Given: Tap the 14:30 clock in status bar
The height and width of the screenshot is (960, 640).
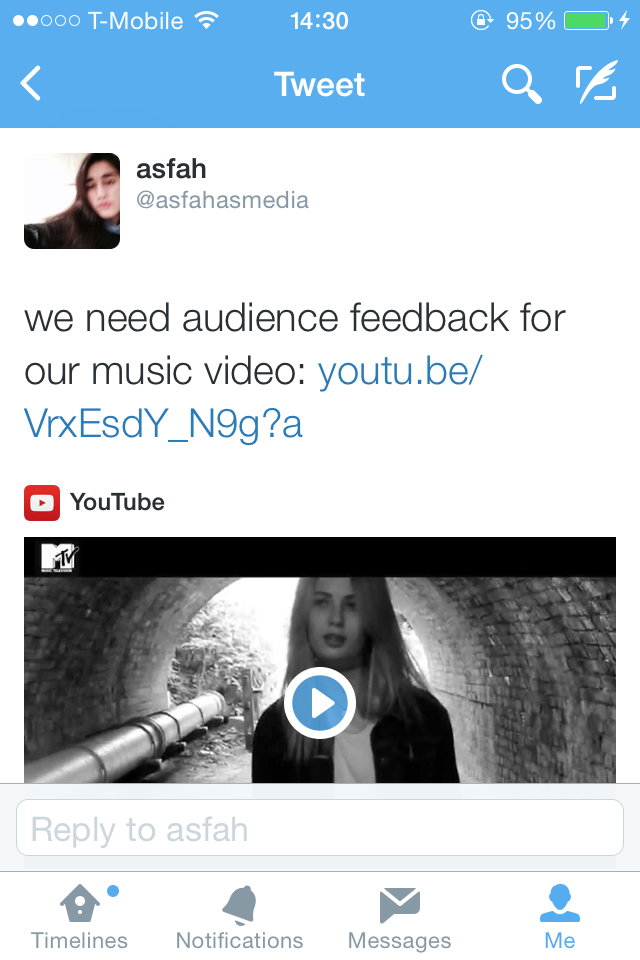Looking at the screenshot, I should click(x=319, y=21).
